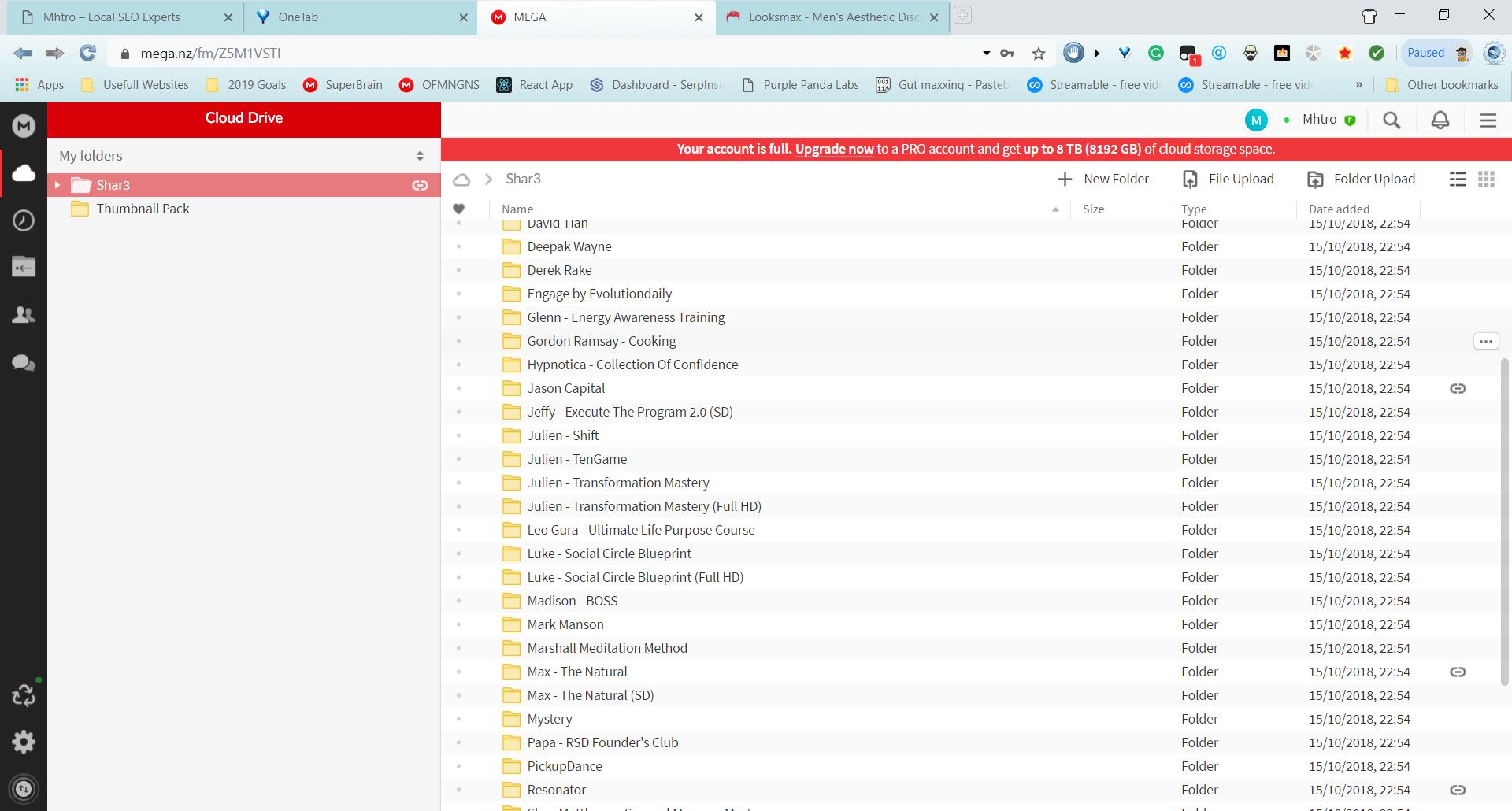
Task: Open the MEGA logo home icon
Action: (x=24, y=126)
